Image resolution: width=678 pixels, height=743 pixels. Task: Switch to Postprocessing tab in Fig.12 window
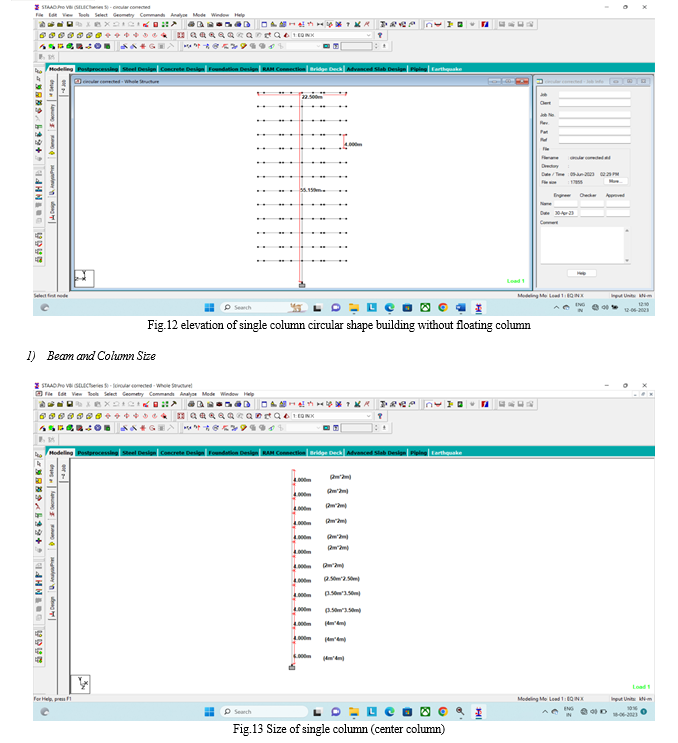[98, 69]
